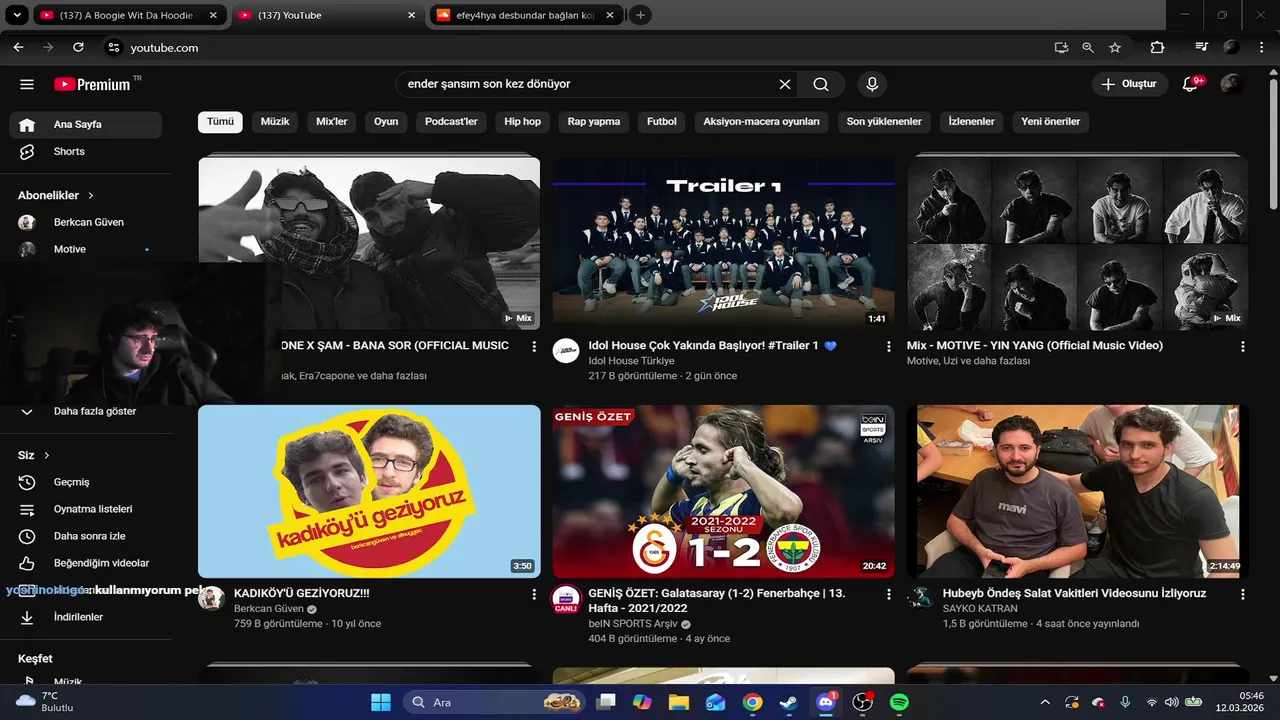
Task: View site information icon next to youtube.com
Action: tap(114, 47)
